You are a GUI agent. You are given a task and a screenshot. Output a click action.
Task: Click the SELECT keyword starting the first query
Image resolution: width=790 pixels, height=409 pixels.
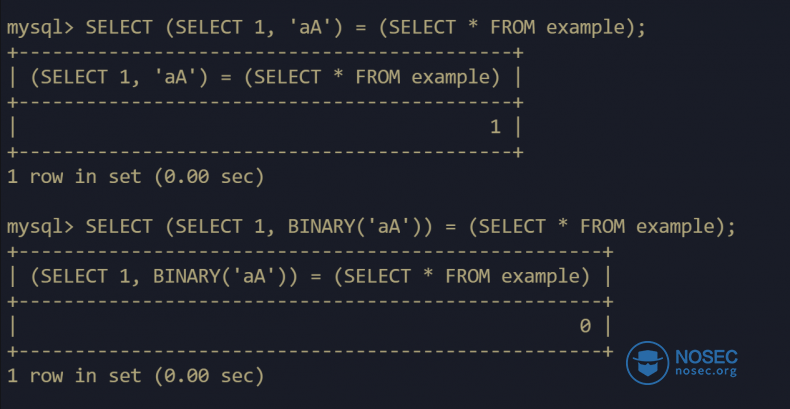coord(119,27)
